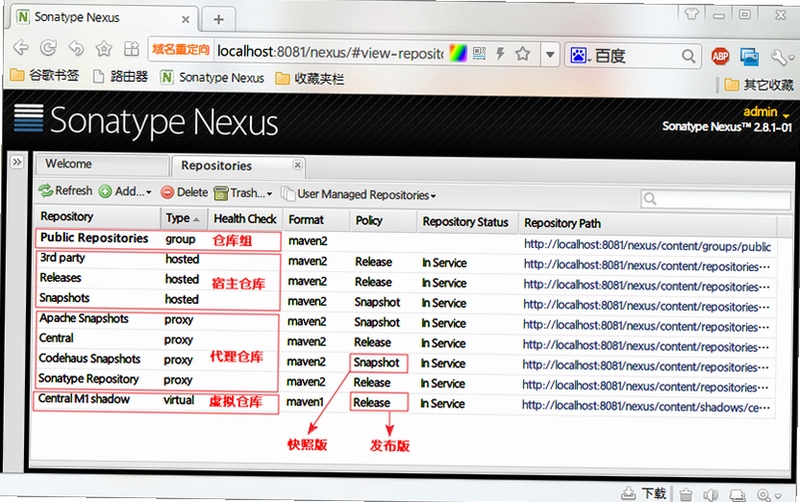The image size is (800, 502).
Task: Open the groups/public repository path link
Action: click(x=647, y=245)
